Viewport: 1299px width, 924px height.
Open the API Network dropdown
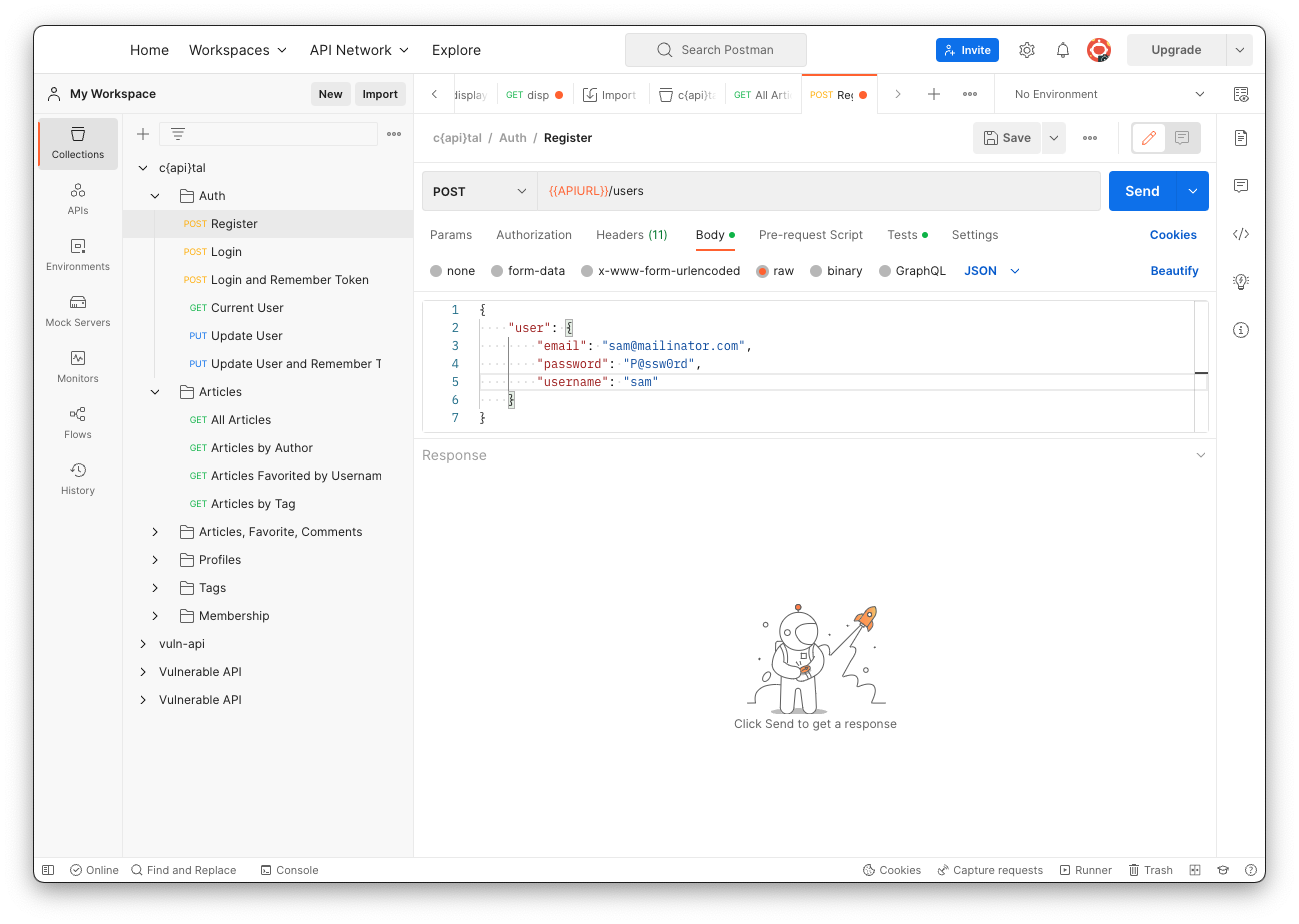pos(360,50)
